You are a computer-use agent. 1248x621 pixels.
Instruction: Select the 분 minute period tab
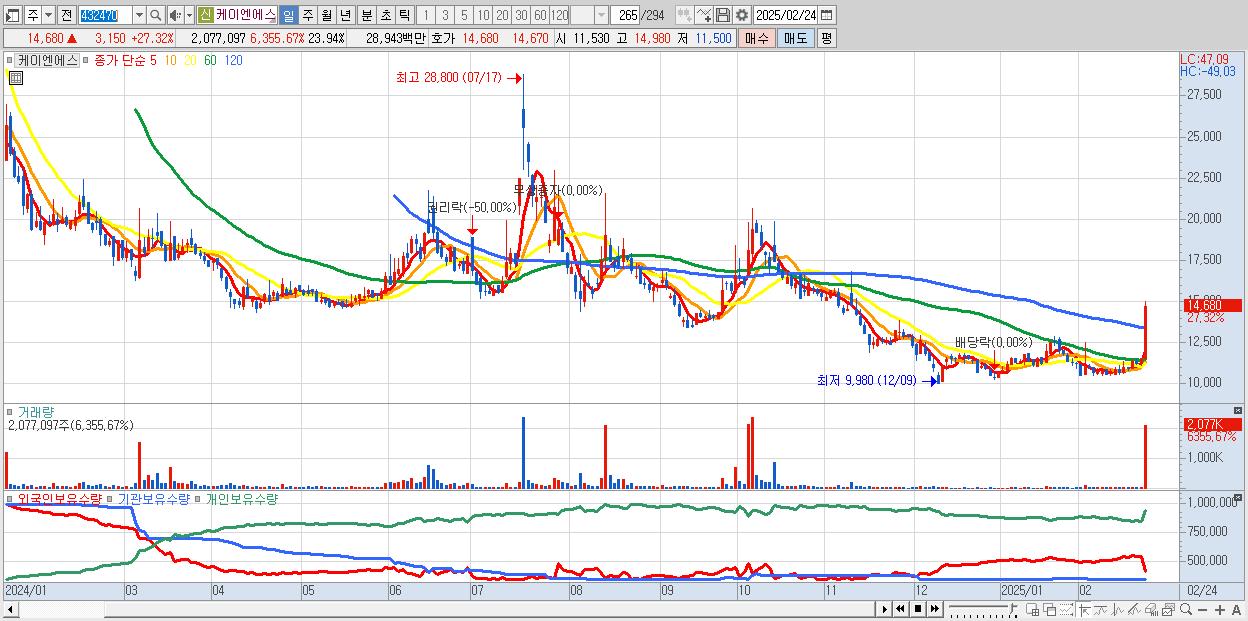tap(366, 15)
